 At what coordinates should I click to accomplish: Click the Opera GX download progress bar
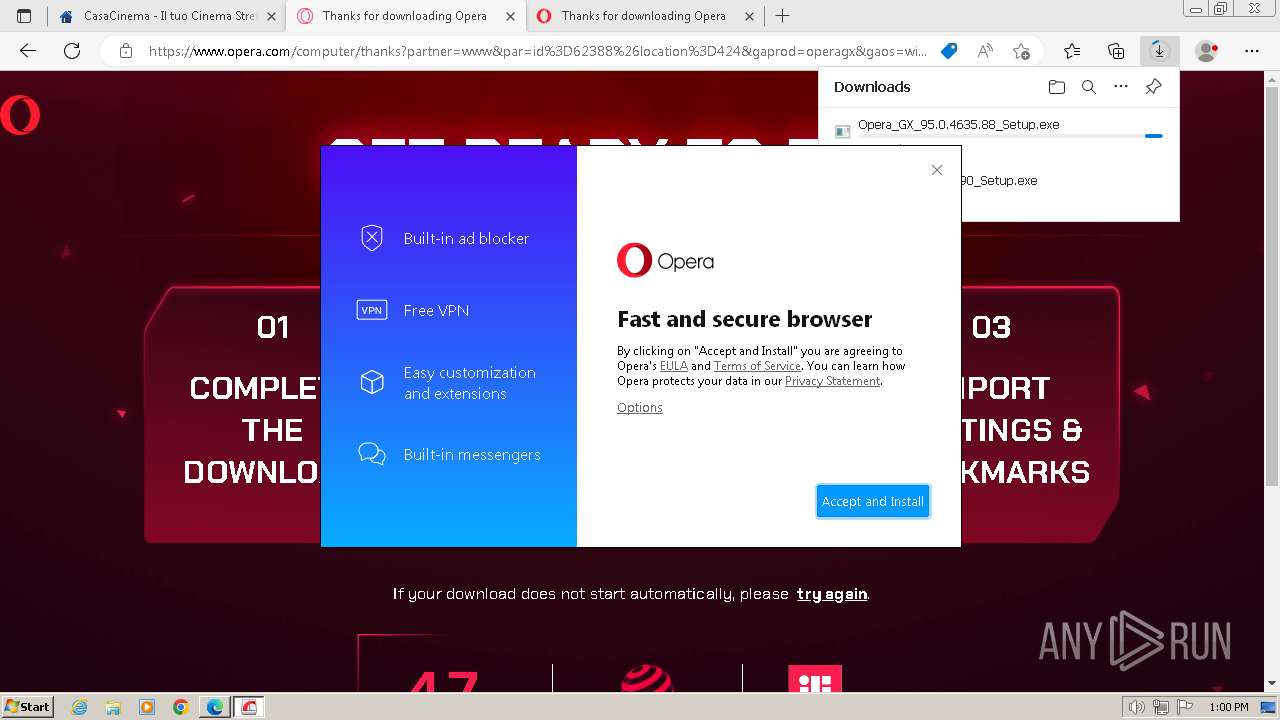click(x=1010, y=136)
